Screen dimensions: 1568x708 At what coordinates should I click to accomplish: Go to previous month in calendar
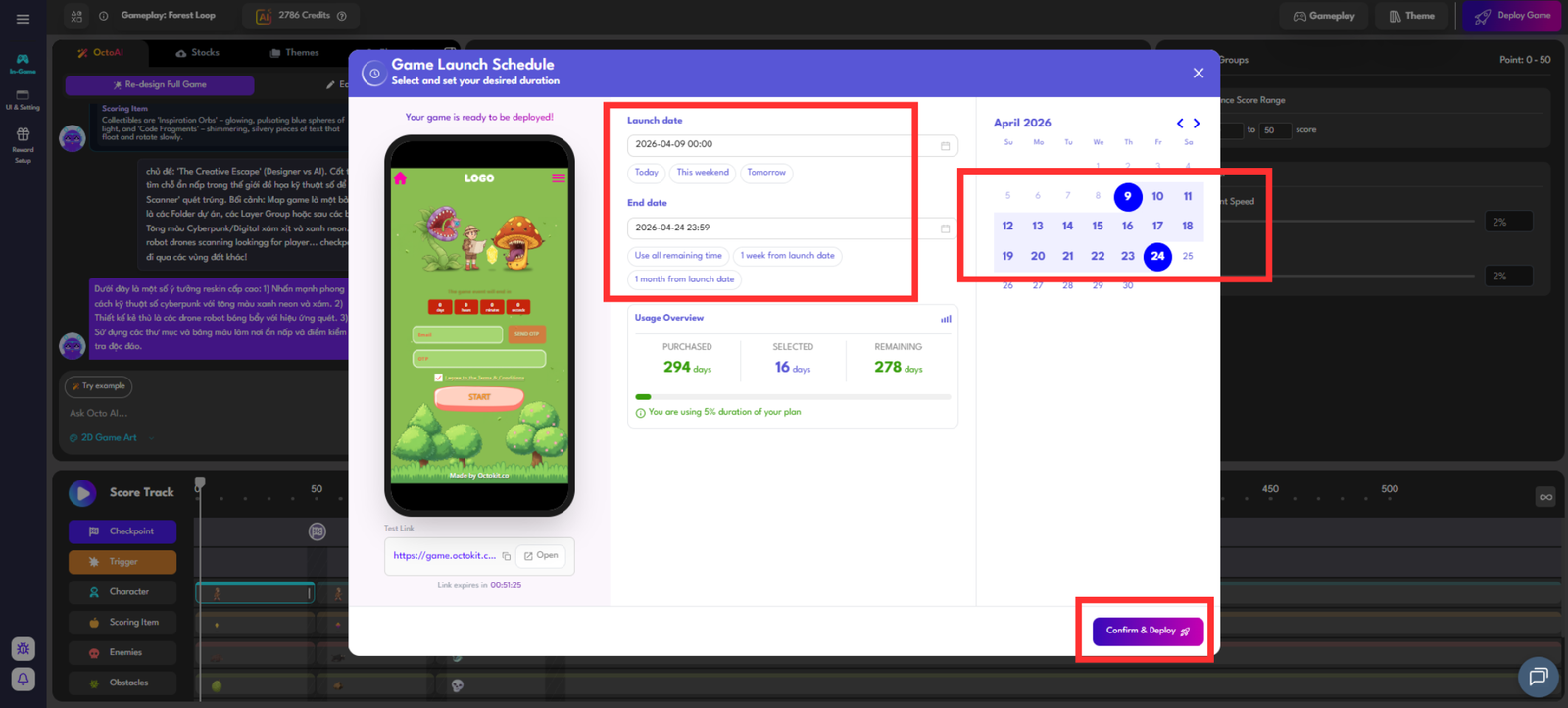[1180, 124]
